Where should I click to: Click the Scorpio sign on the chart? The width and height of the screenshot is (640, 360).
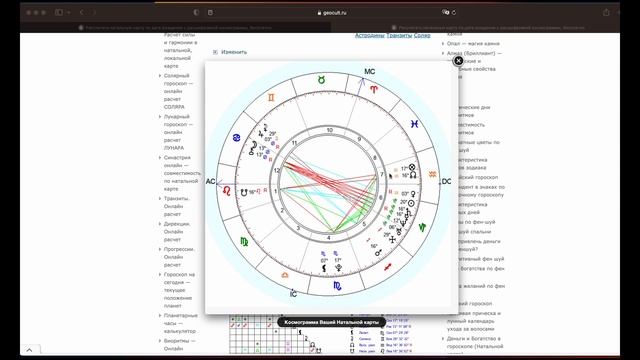pyautogui.click(x=337, y=286)
